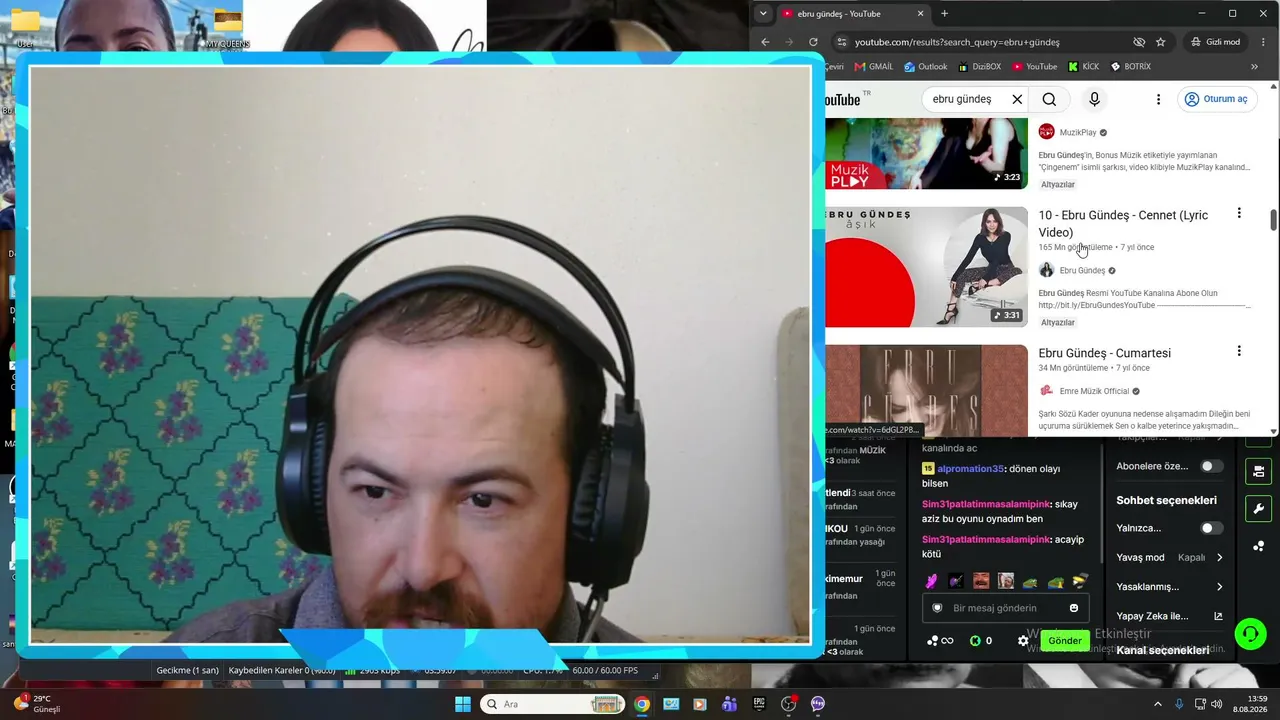The width and height of the screenshot is (1280, 720).
Task: Click the chat identity shield icon
Action: click(x=937, y=608)
